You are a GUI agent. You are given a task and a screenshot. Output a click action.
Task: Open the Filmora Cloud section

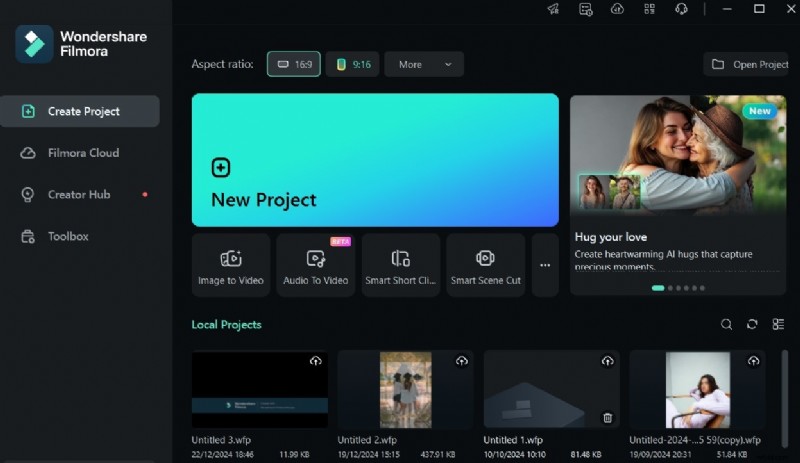pos(83,153)
